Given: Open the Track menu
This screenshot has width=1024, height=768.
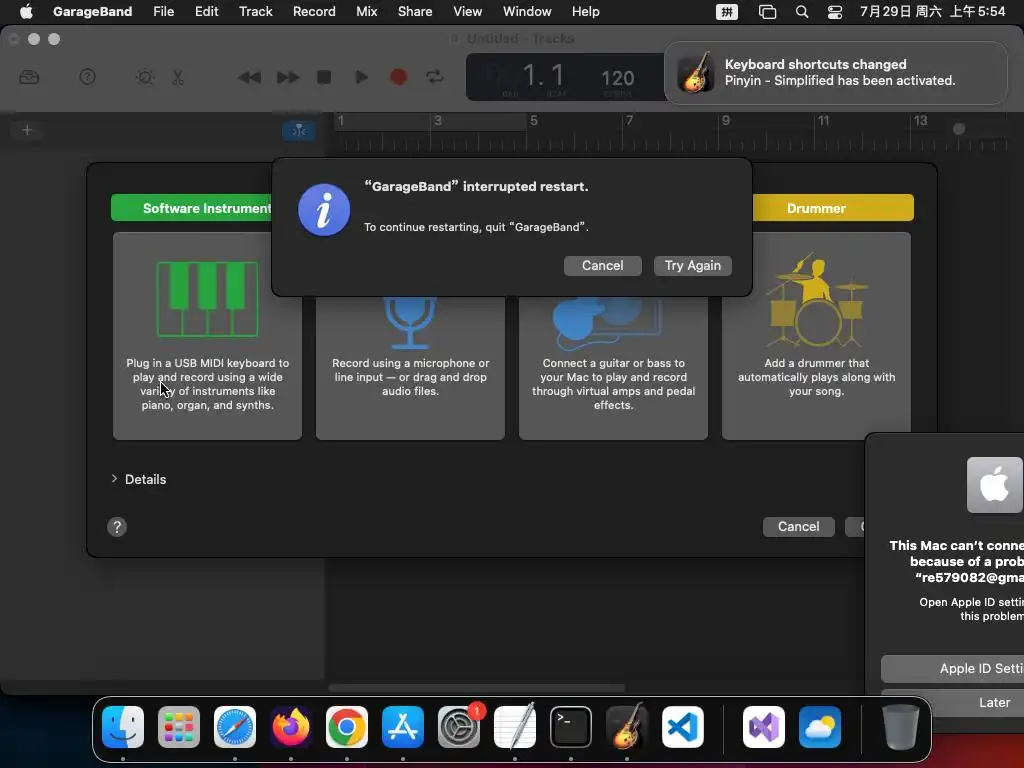Looking at the screenshot, I should point(255,11).
